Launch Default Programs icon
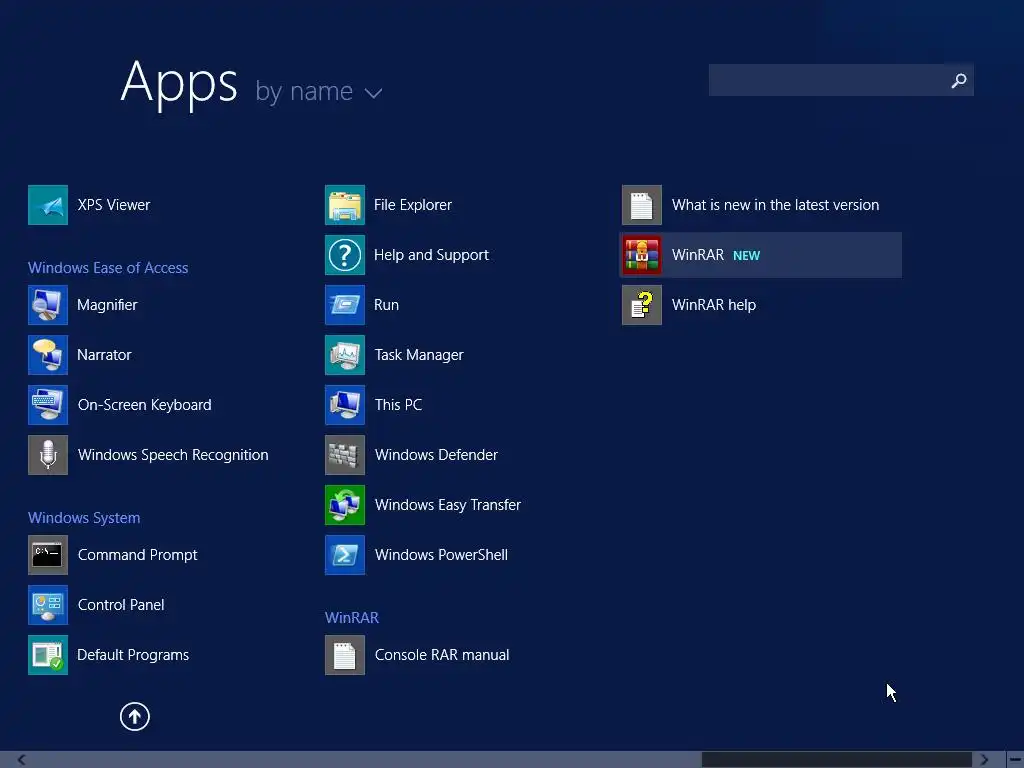The width and height of the screenshot is (1024, 768). (x=48, y=655)
